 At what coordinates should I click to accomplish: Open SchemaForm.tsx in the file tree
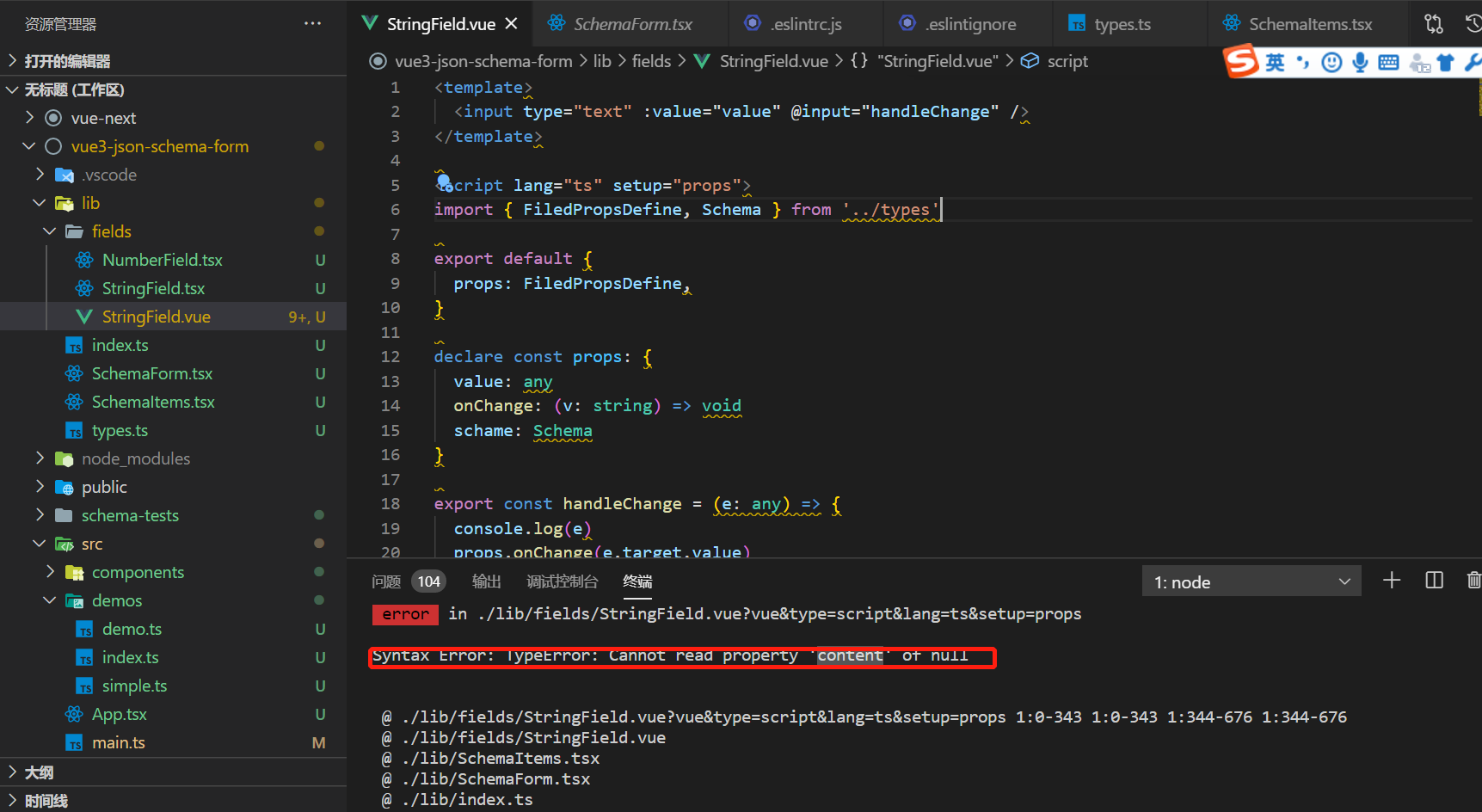click(151, 373)
